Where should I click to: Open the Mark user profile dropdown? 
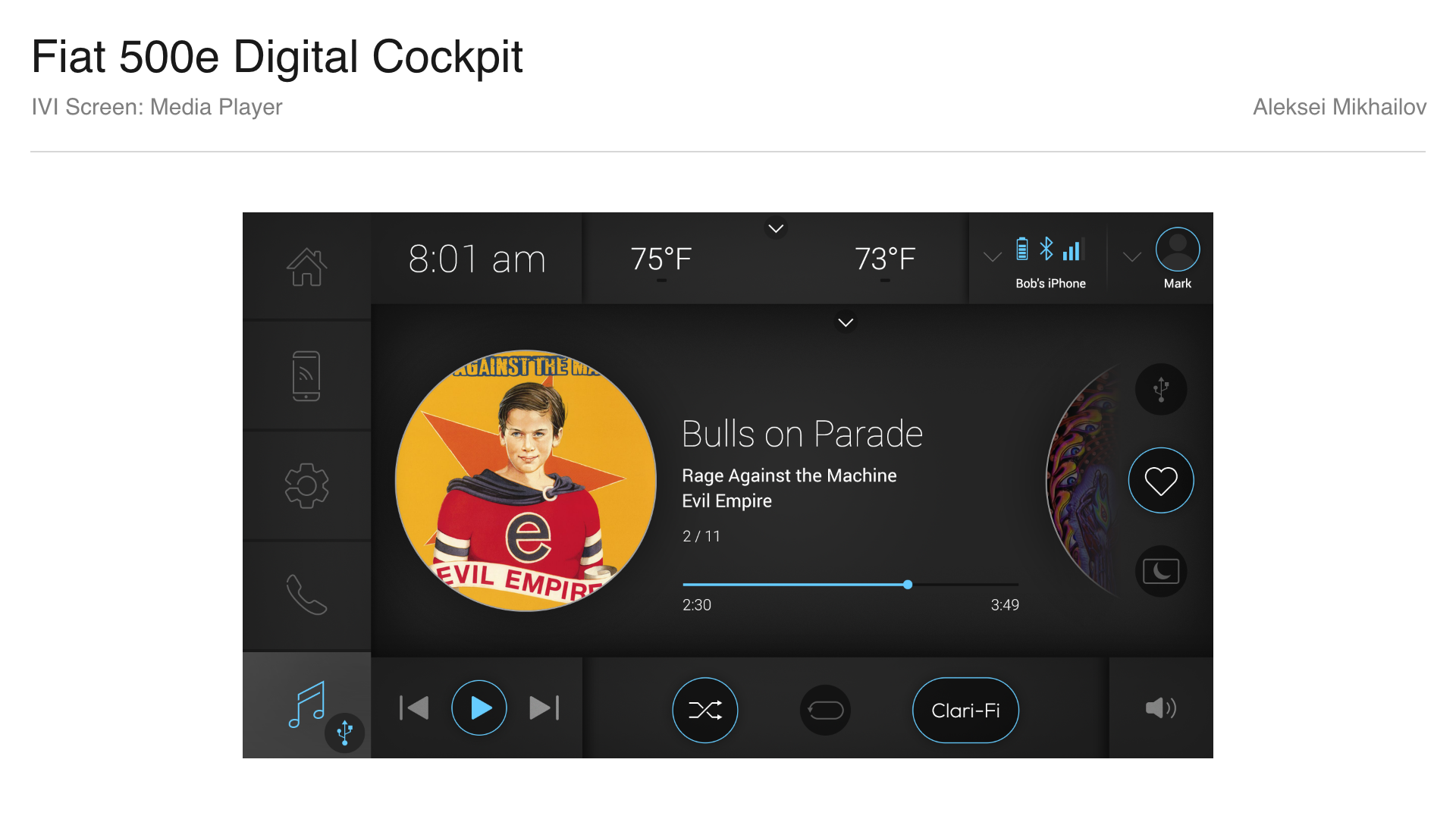point(1131,257)
